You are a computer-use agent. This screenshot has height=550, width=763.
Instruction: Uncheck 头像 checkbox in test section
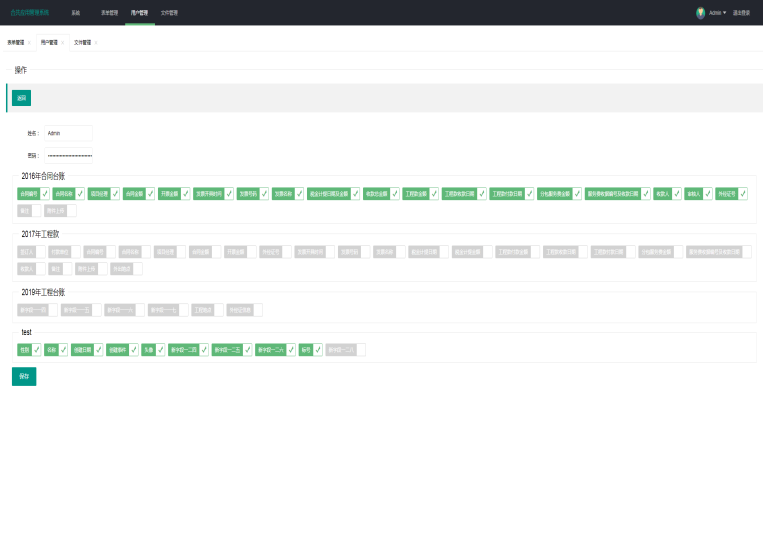pyautogui.click(x=161, y=350)
